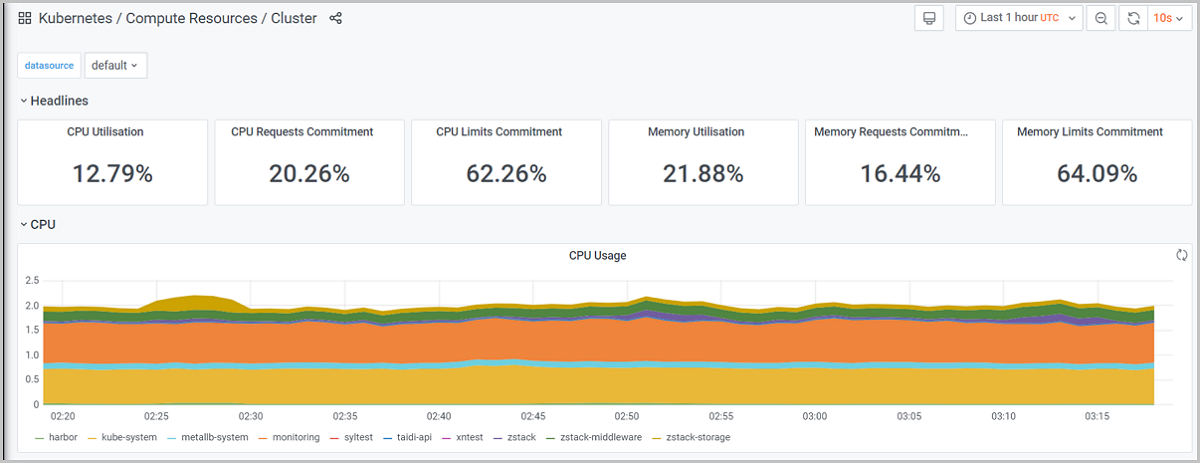Click the zstack-storage legend color line
The image size is (1200, 463).
tap(656, 437)
